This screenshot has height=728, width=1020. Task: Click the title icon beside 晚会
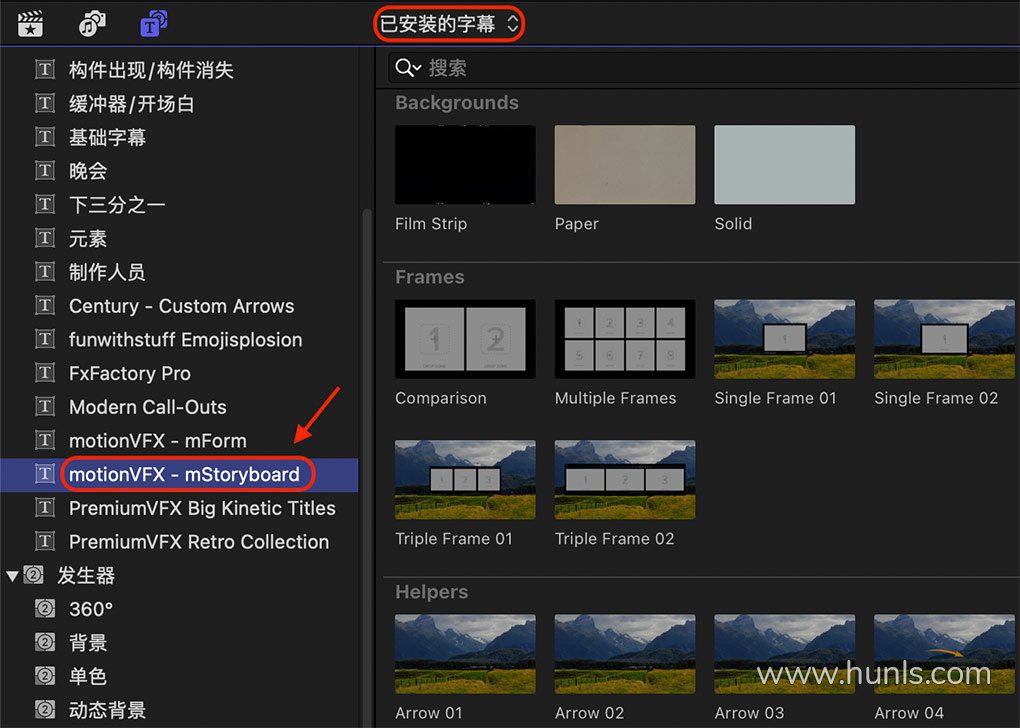(45, 170)
